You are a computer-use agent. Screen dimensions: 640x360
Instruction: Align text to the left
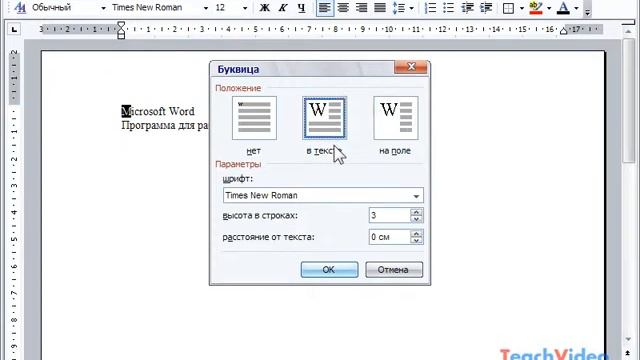pyautogui.click(x=324, y=8)
